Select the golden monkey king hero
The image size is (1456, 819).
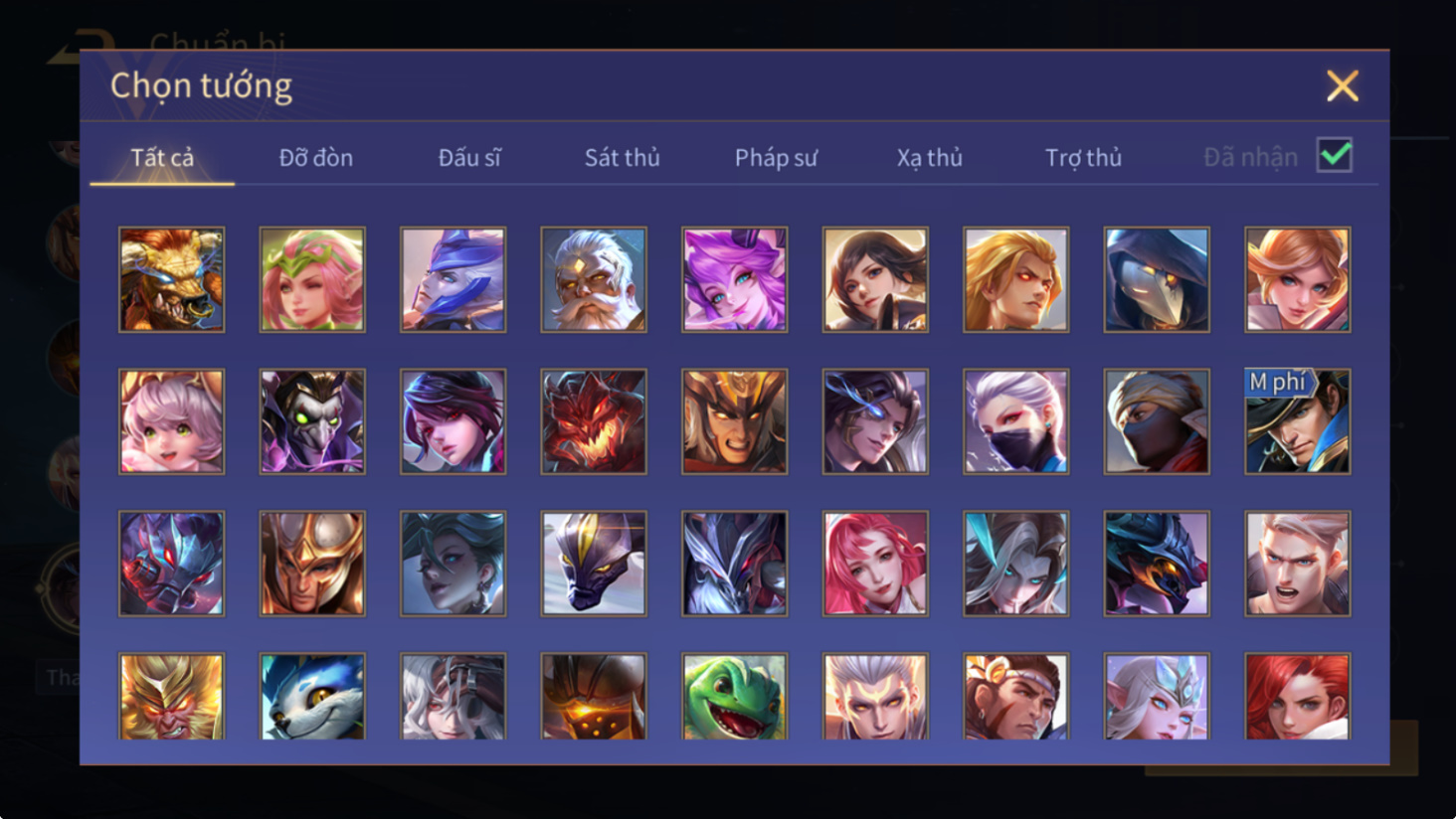pos(171,696)
